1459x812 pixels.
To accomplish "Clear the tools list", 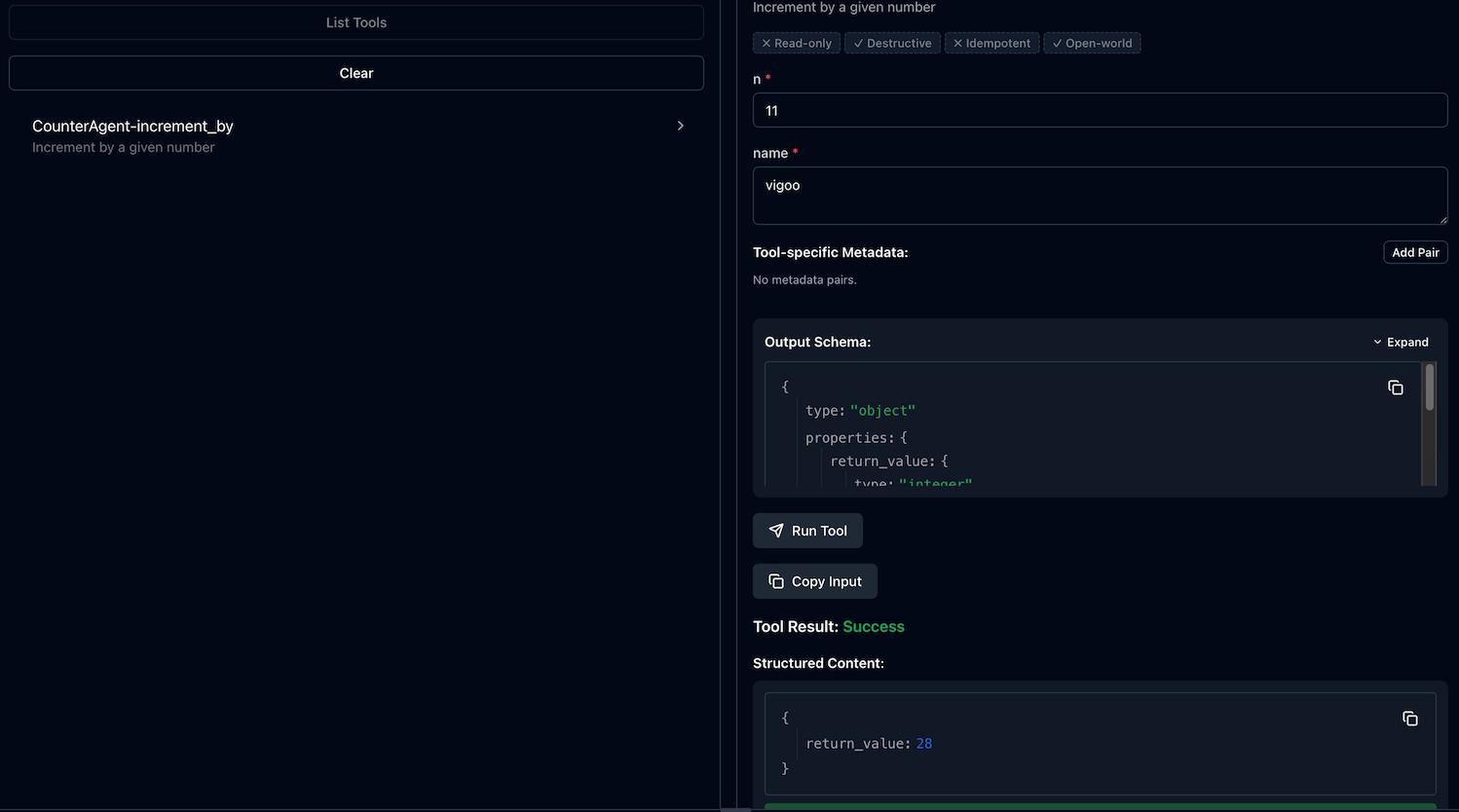I will click(355, 73).
